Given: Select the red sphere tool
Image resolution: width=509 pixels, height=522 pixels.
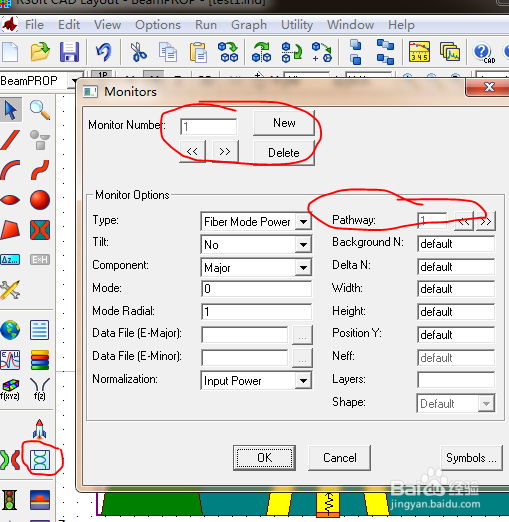Looking at the screenshot, I should (40, 200).
